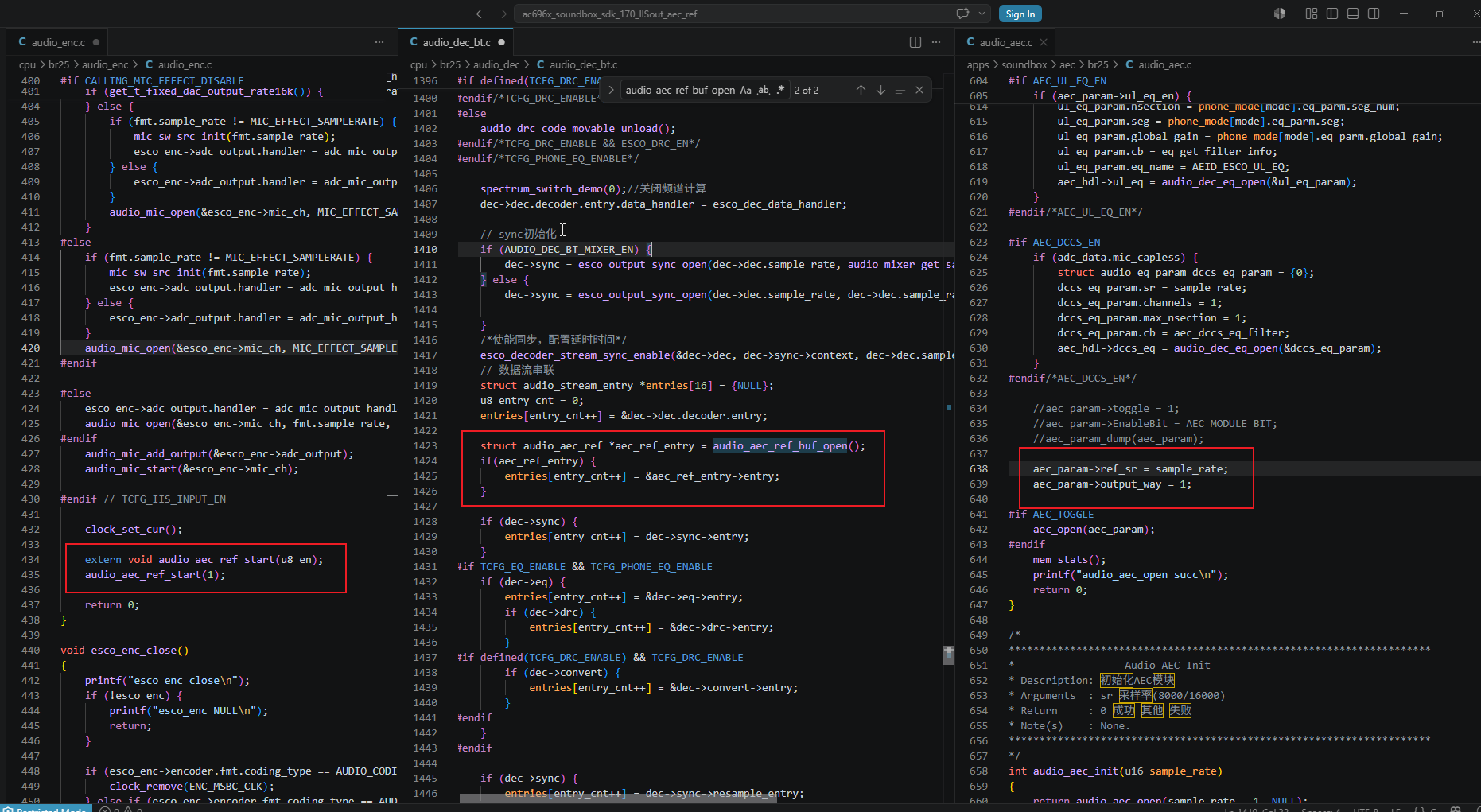The image size is (1481, 812).
Task: Toggle the bottom panel layout icon
Action: [x=1353, y=14]
